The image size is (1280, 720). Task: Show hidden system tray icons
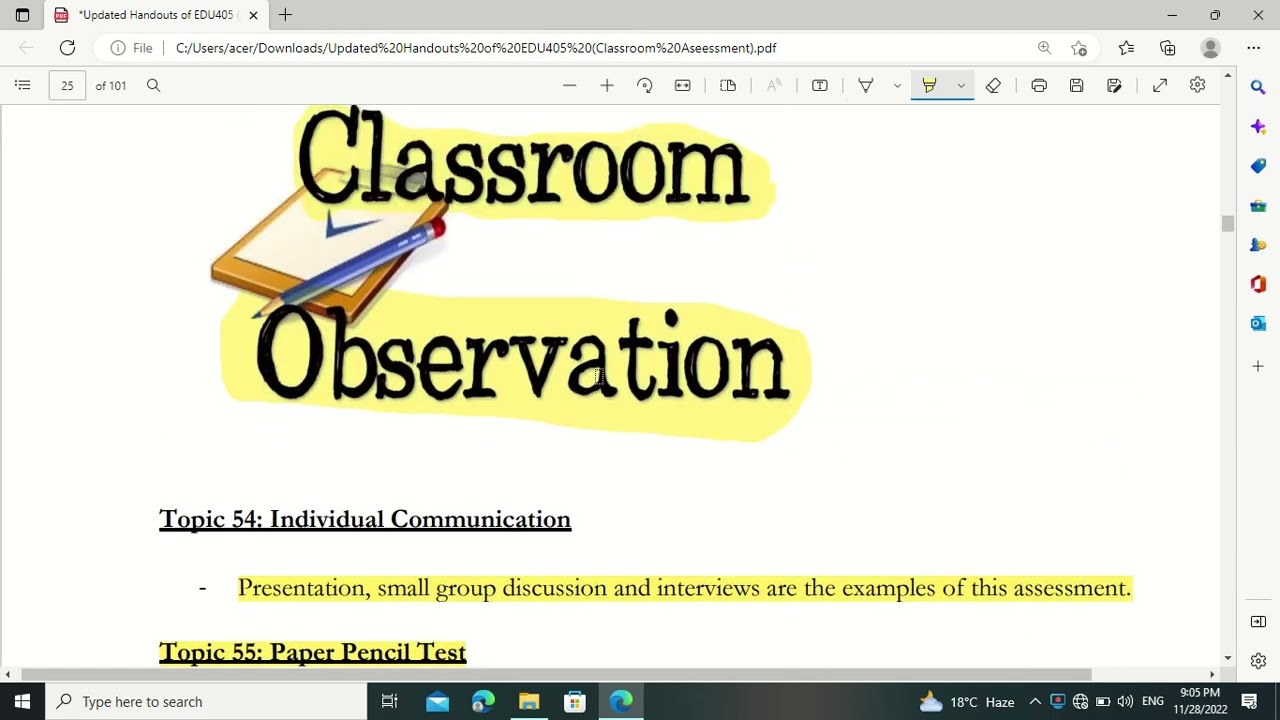point(1035,702)
